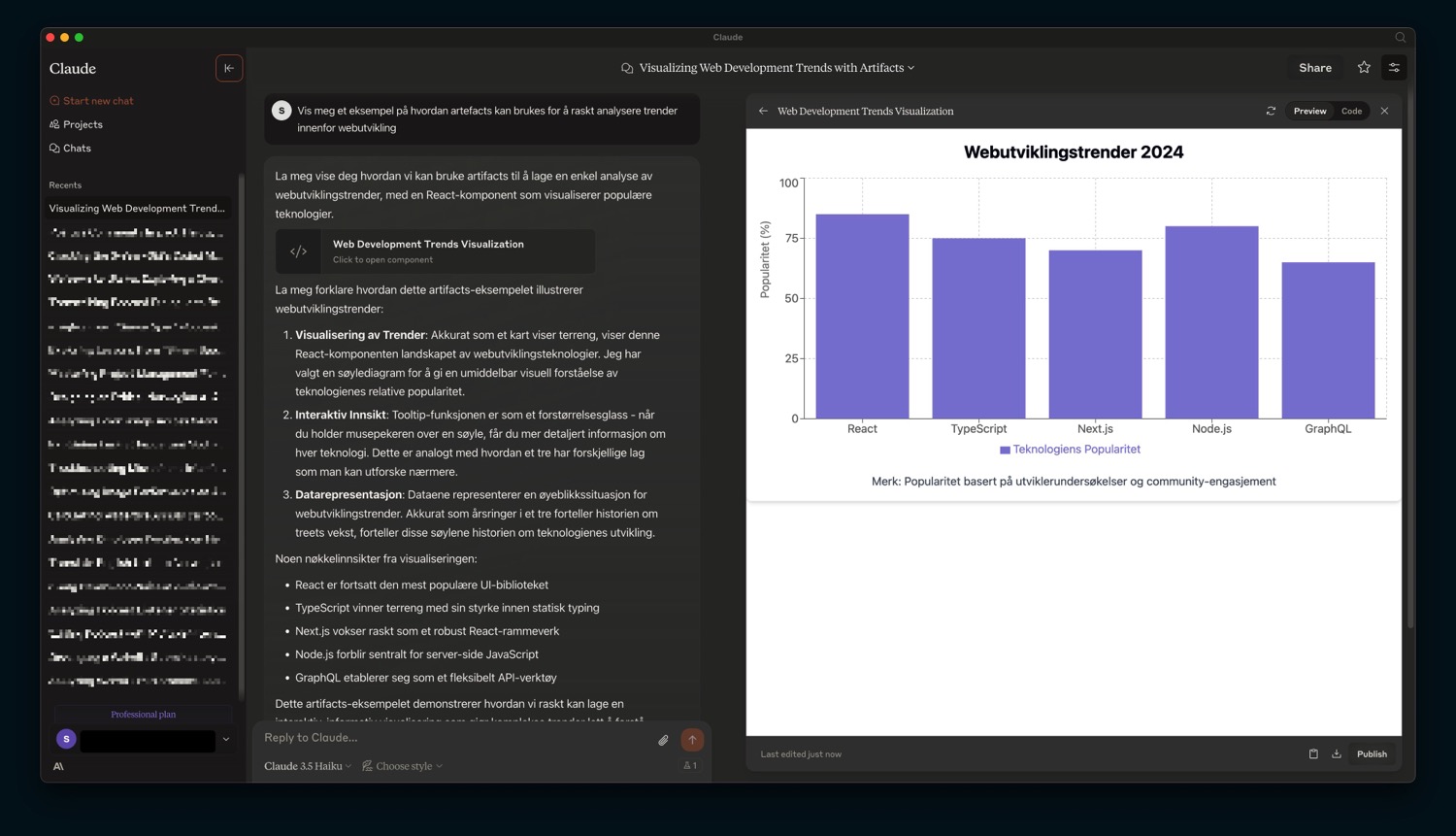
Task: Star this conversation
Action: pos(1364,68)
